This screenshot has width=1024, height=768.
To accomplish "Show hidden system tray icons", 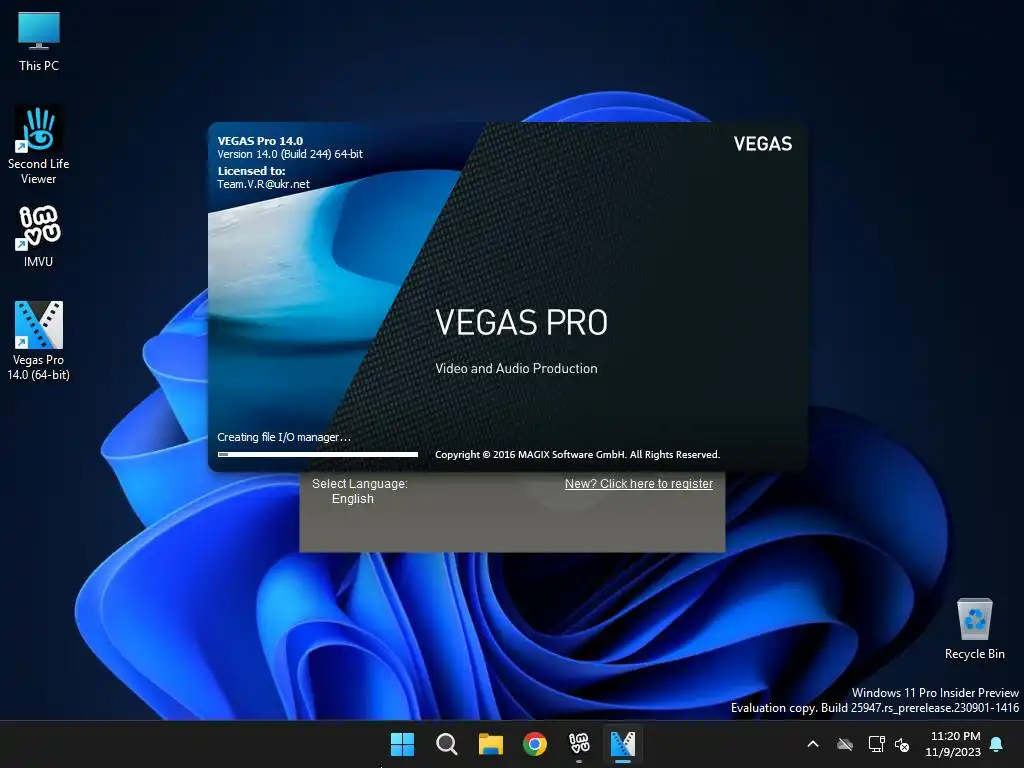I will coord(813,744).
